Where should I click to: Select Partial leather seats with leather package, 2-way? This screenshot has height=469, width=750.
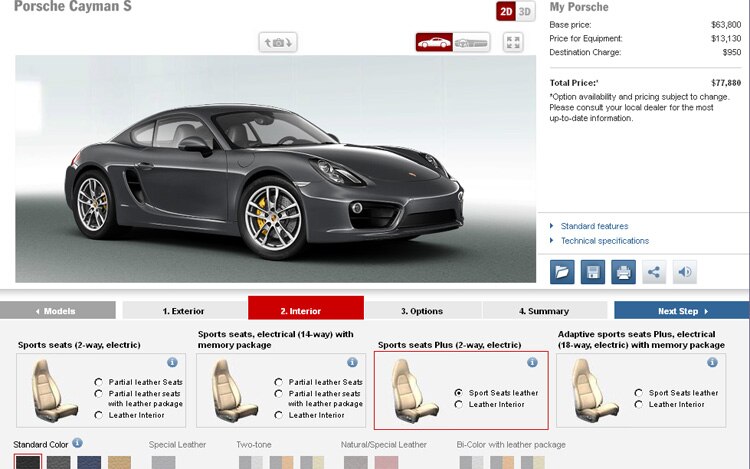pyautogui.click(x=99, y=393)
